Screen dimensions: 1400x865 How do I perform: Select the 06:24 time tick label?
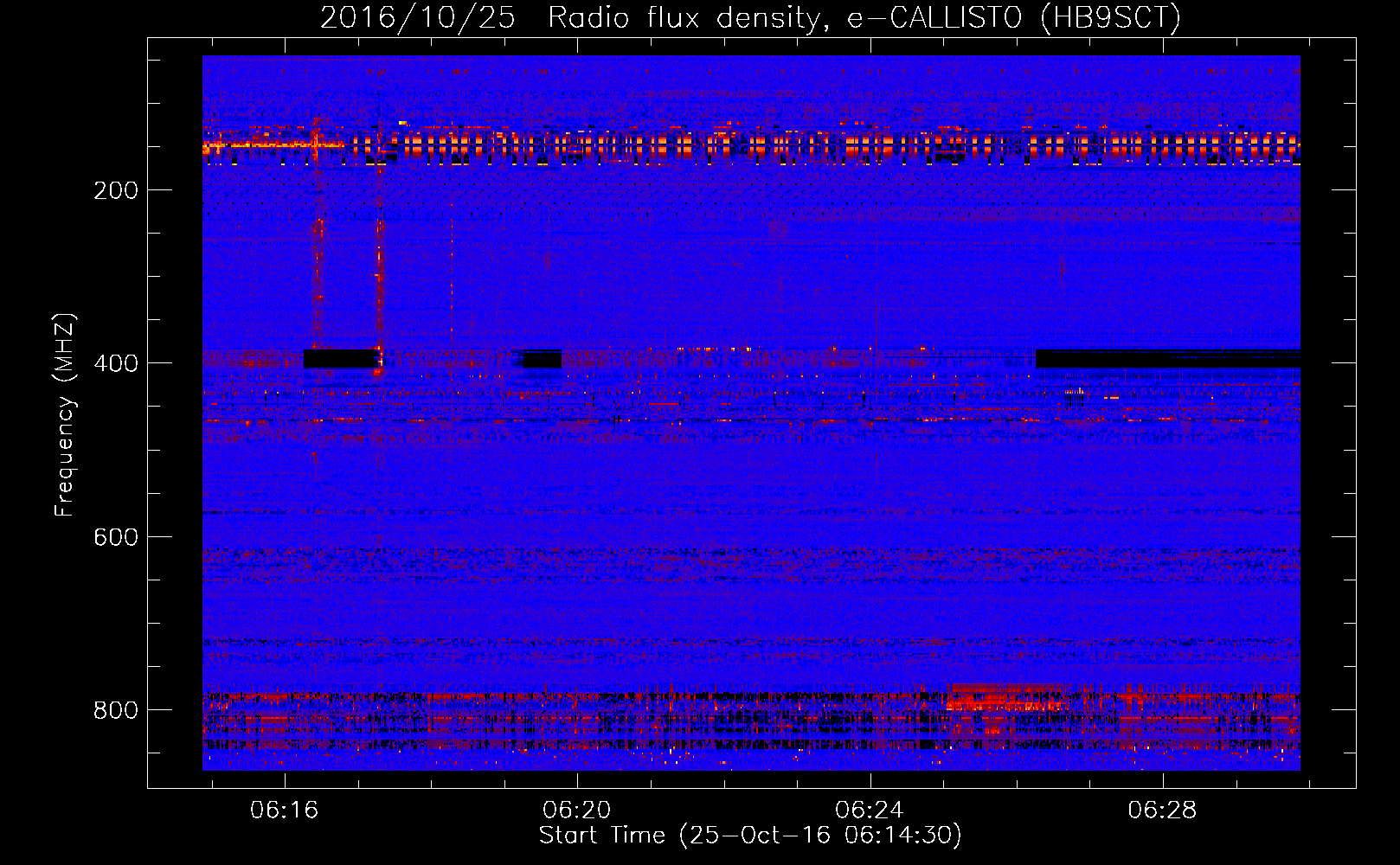pos(870,810)
